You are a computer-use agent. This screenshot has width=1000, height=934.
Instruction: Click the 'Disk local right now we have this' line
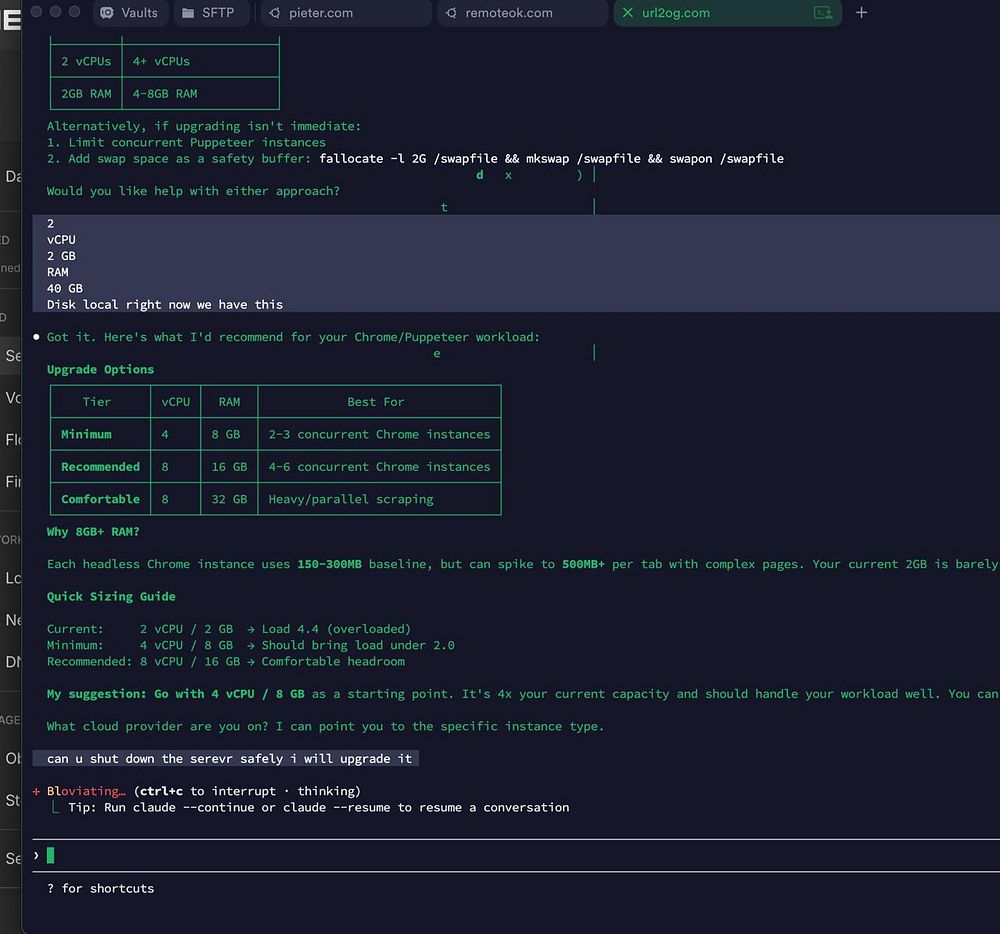coord(165,305)
